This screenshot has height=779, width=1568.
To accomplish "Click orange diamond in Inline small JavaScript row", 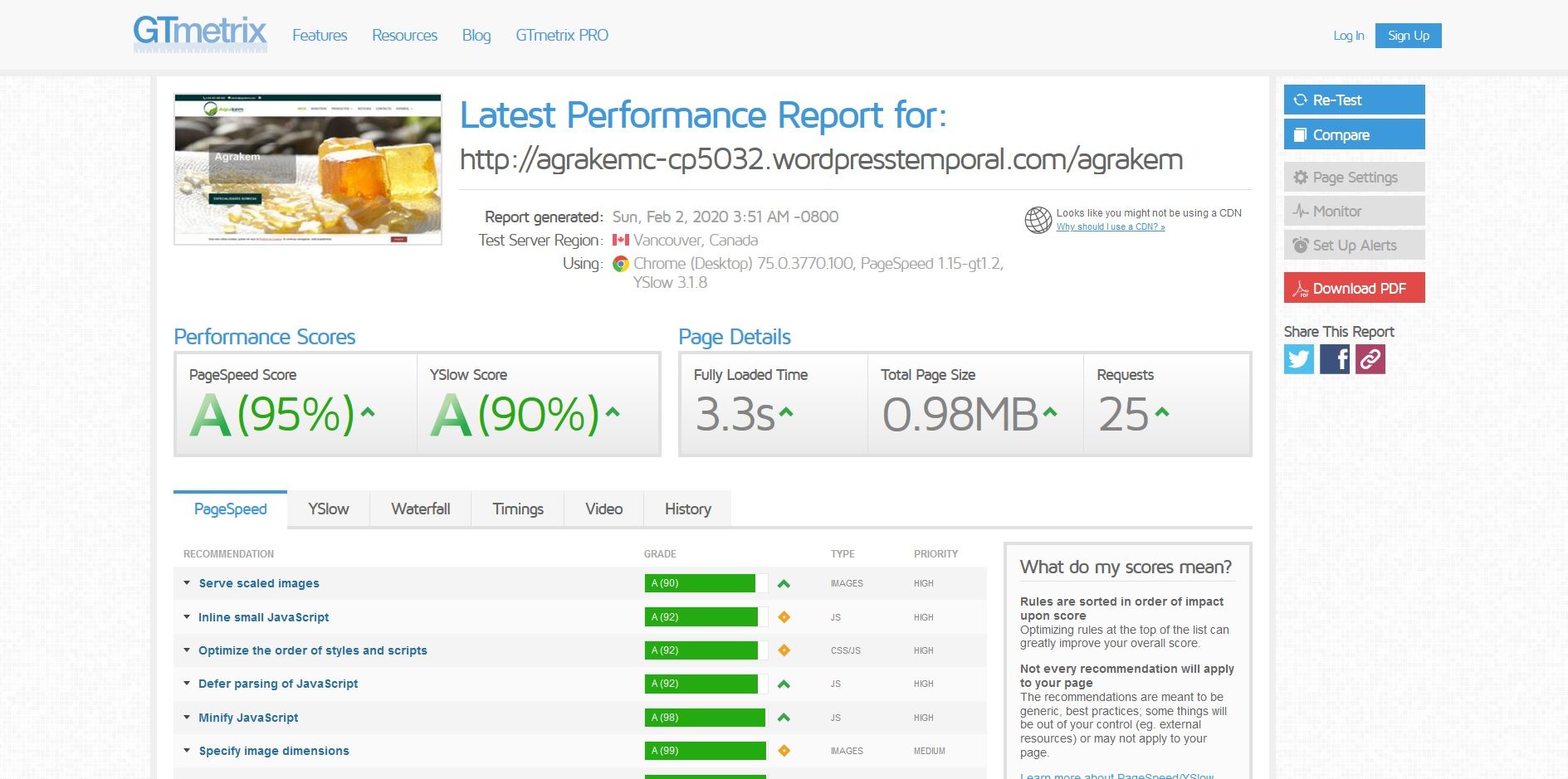I will 784,617.
